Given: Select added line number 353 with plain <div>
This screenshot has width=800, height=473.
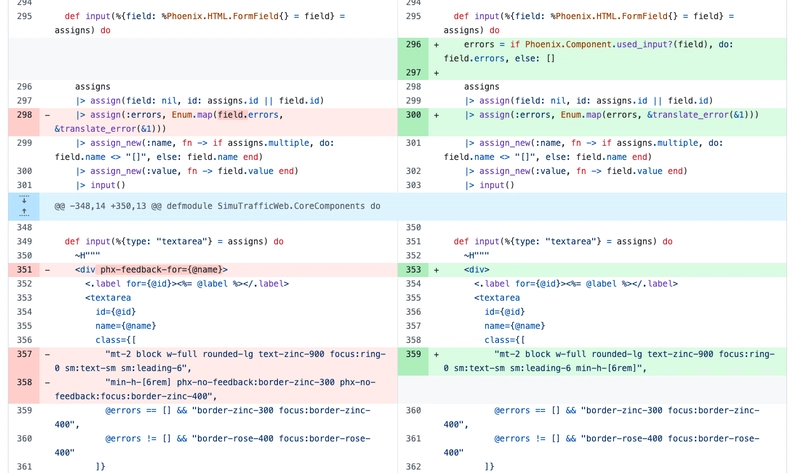Looking at the screenshot, I should [413, 269].
